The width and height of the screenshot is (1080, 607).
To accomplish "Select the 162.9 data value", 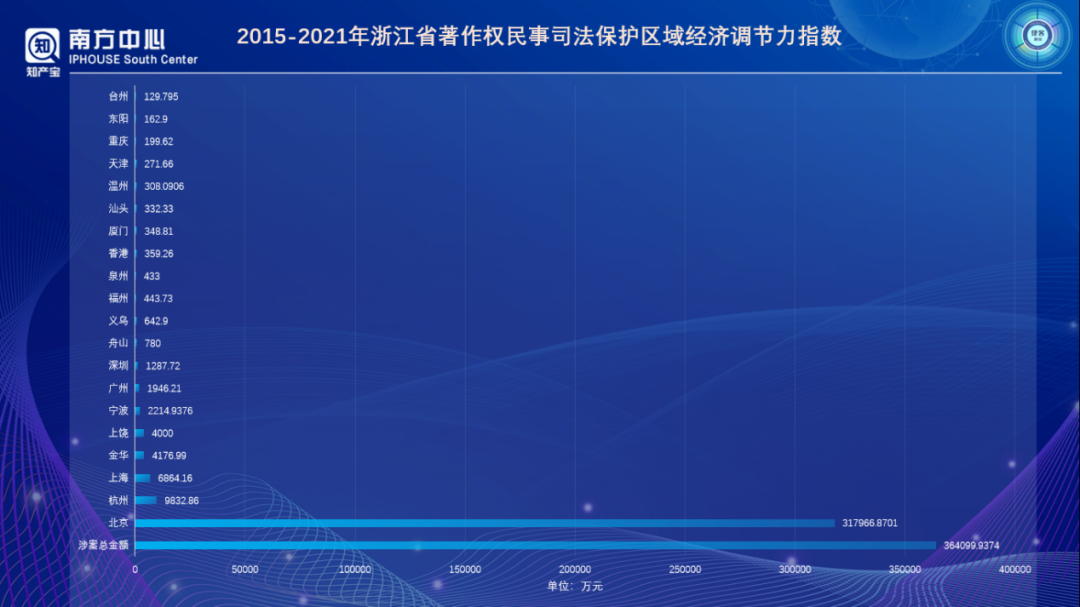I will coord(156,119).
